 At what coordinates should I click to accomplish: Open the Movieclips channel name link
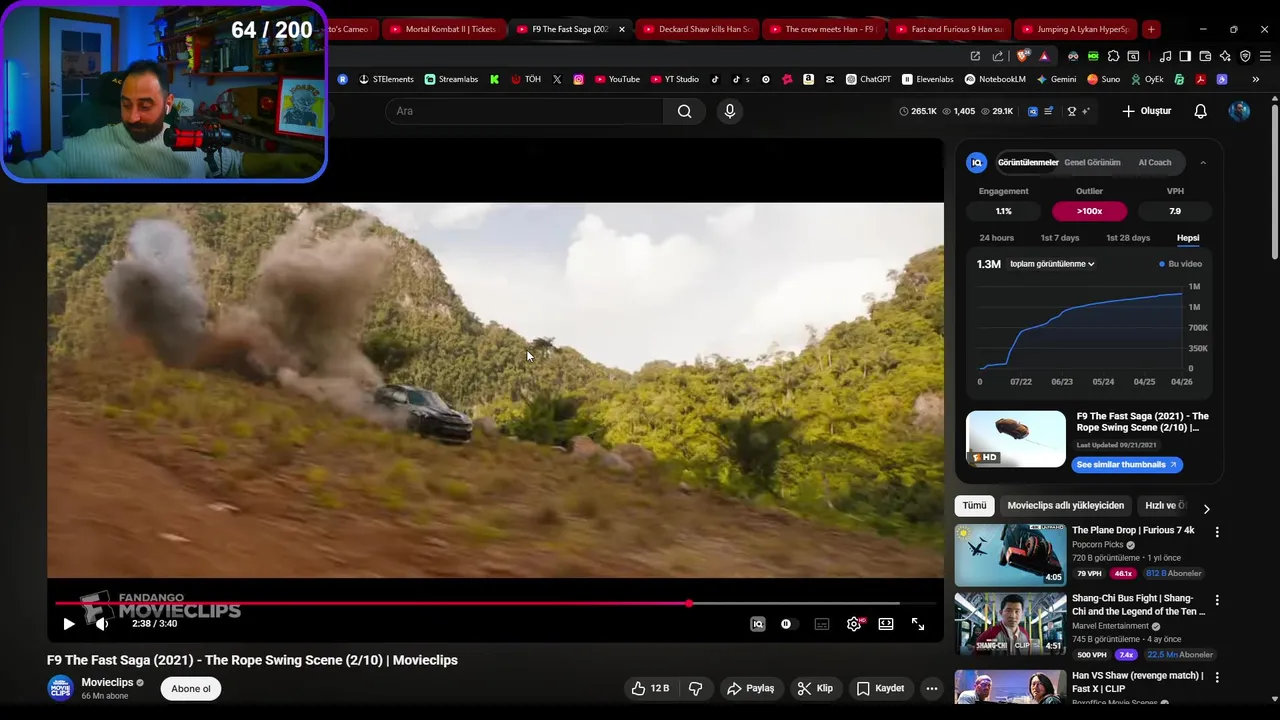click(x=107, y=682)
